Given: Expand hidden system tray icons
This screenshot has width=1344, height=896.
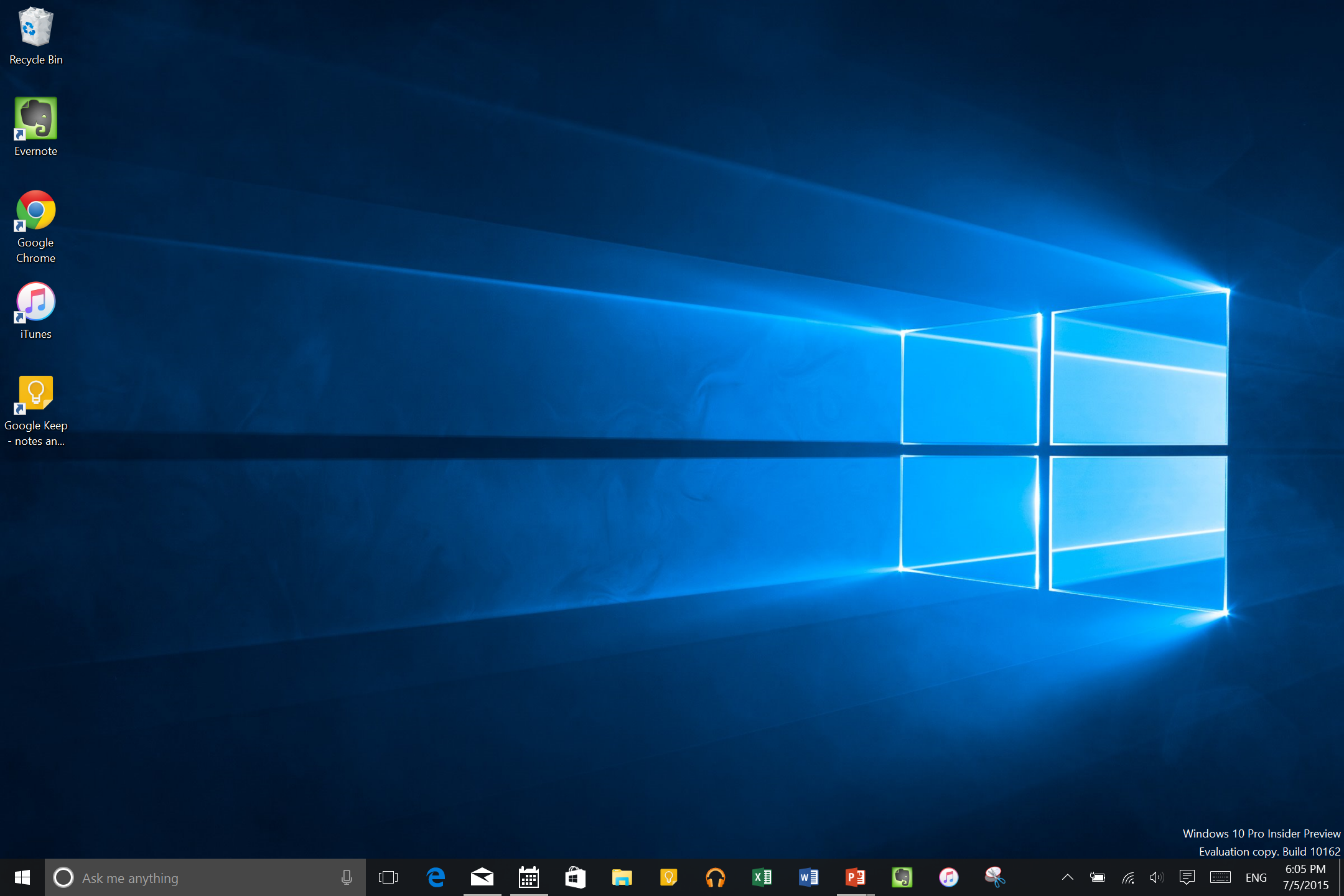Looking at the screenshot, I should coord(1068,877).
